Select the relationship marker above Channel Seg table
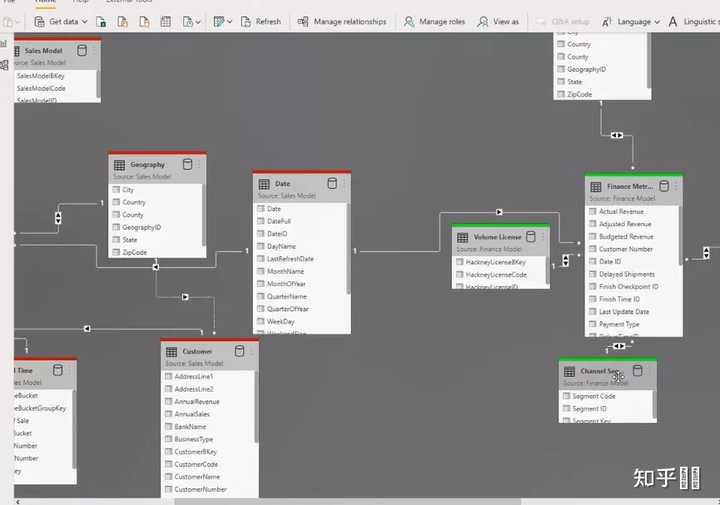The width and height of the screenshot is (720, 505). coord(619,346)
